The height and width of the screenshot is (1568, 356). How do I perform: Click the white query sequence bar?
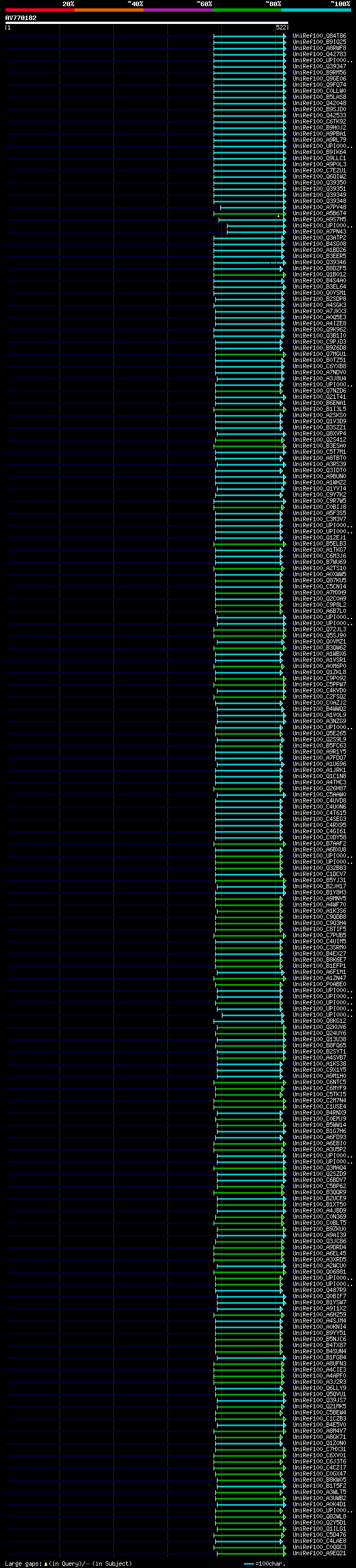click(147, 23)
